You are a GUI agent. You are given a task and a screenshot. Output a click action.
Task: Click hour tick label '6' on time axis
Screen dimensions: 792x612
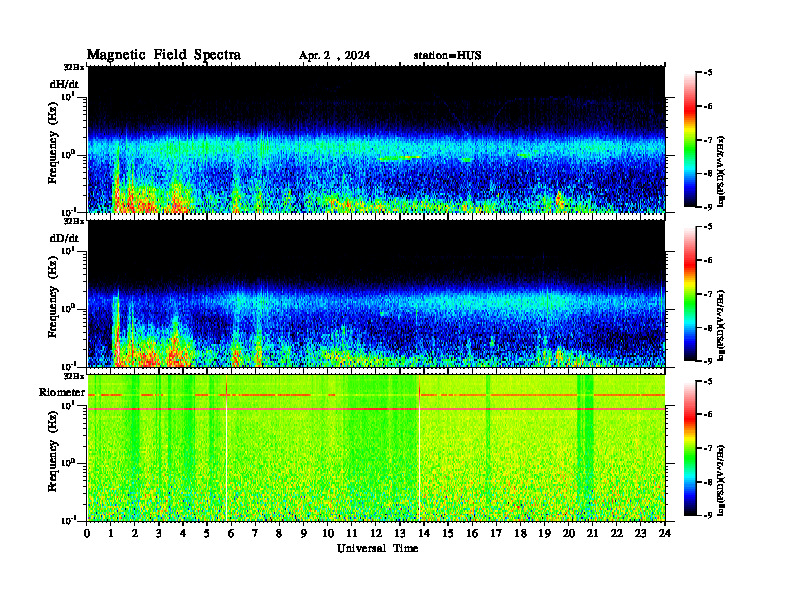click(231, 533)
